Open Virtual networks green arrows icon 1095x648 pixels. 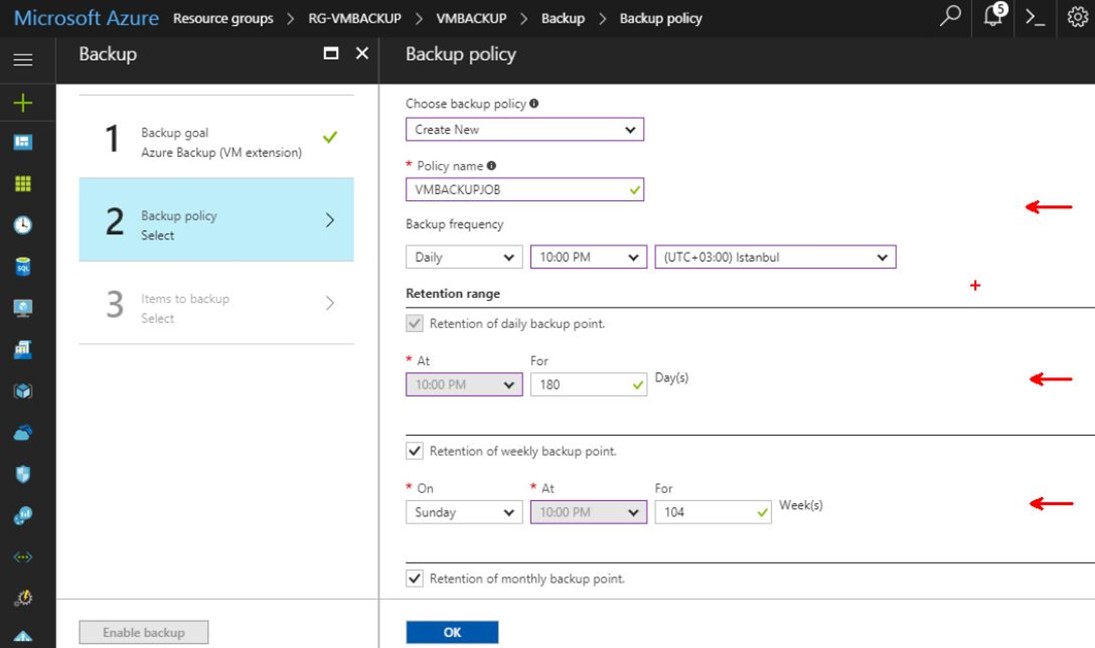(23, 557)
